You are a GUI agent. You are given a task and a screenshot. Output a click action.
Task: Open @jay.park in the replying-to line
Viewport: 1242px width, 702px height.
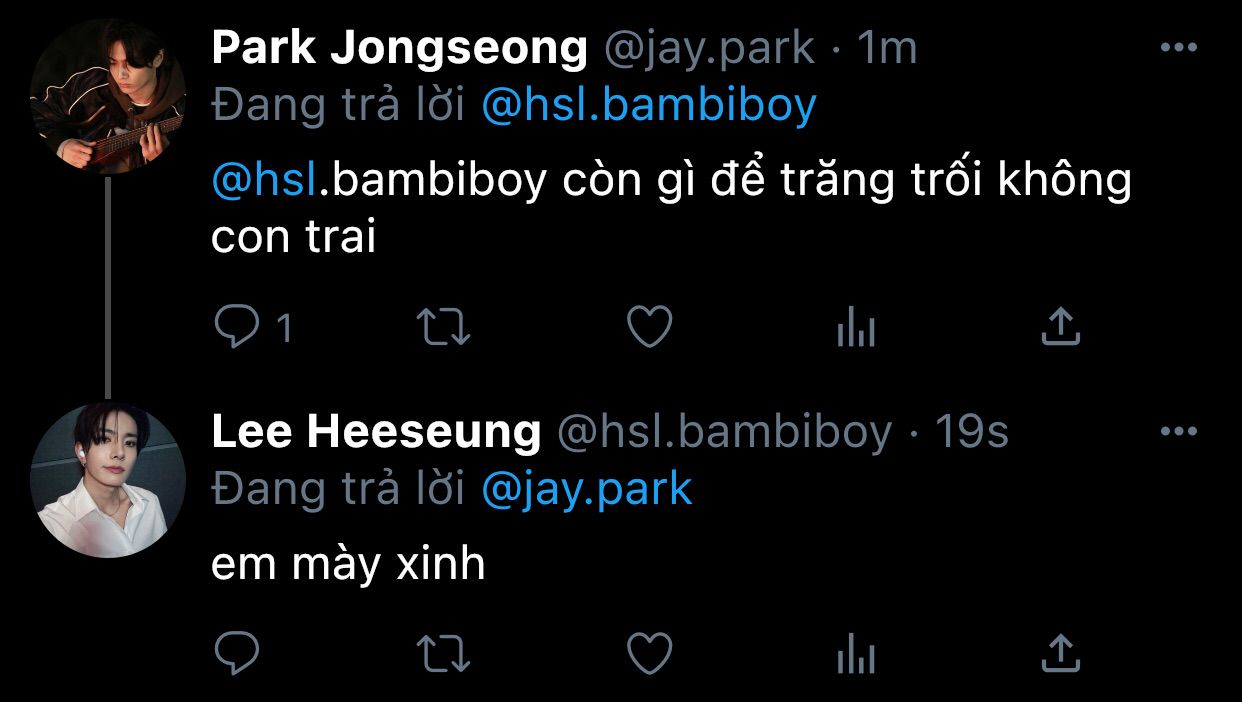(x=587, y=490)
